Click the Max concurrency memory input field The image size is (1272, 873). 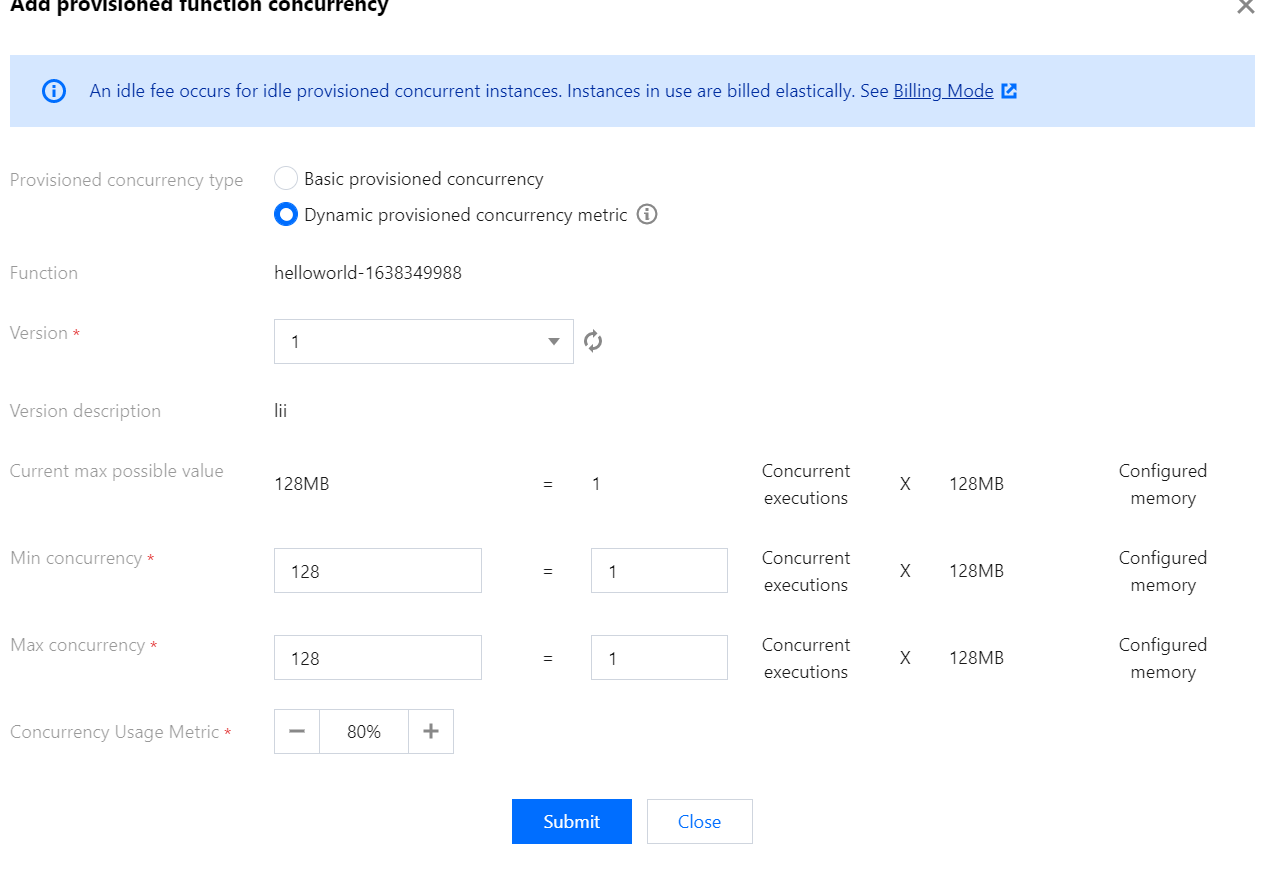pyautogui.click(x=377, y=658)
